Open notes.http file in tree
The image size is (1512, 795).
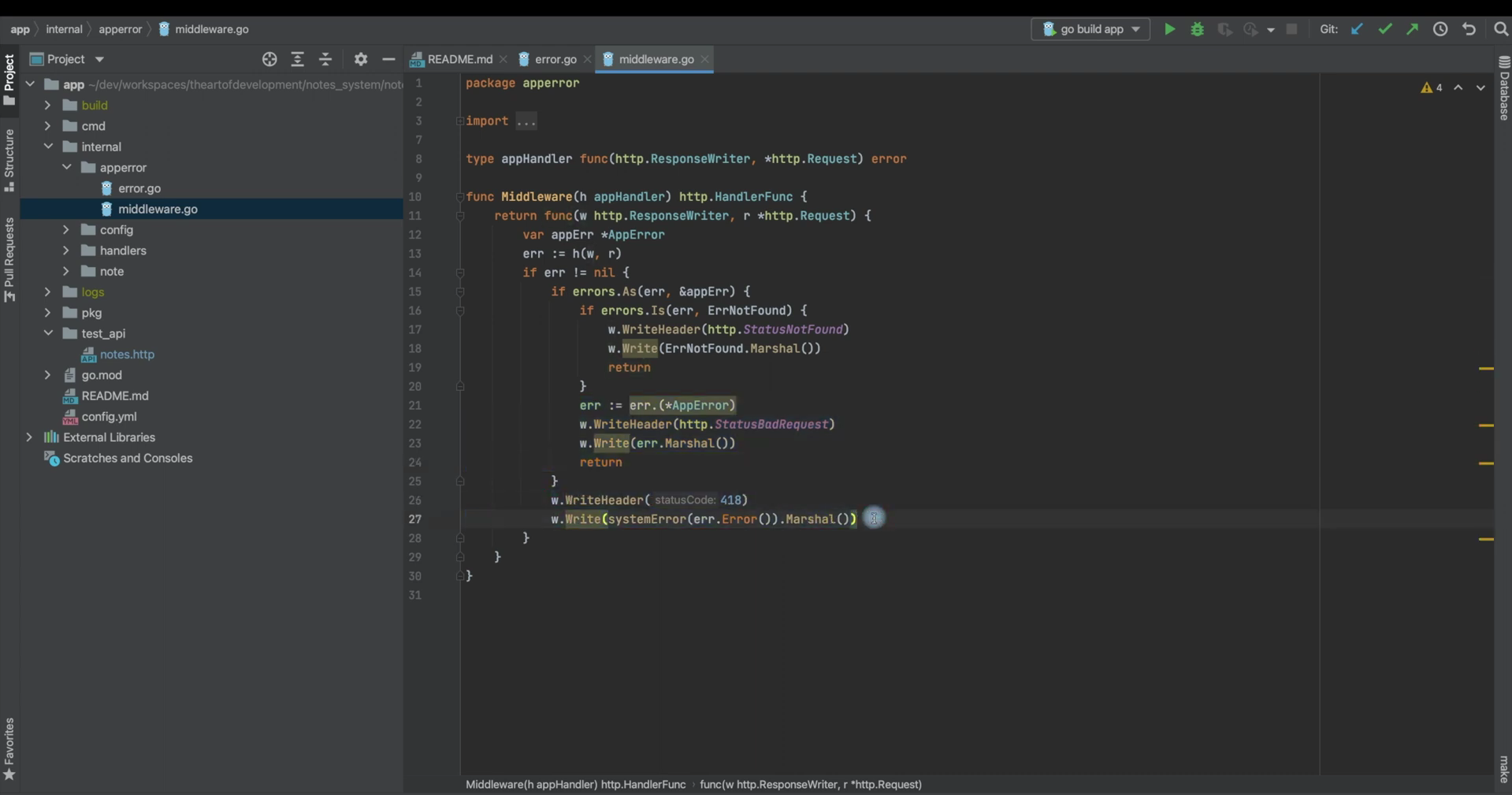click(127, 355)
